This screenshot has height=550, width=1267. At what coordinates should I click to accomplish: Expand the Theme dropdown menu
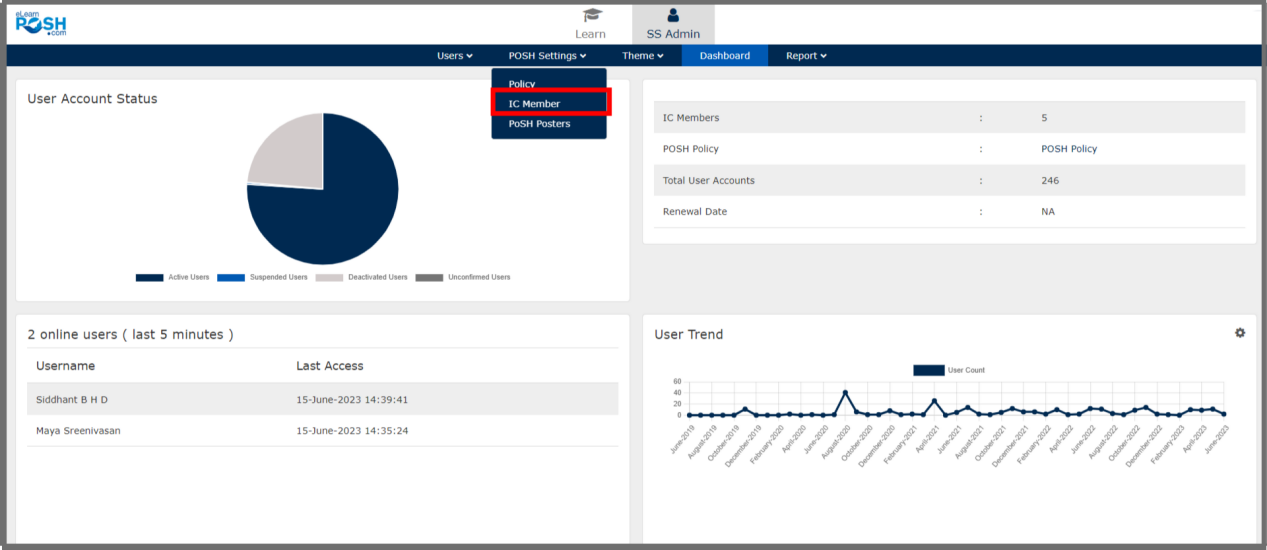pos(642,56)
